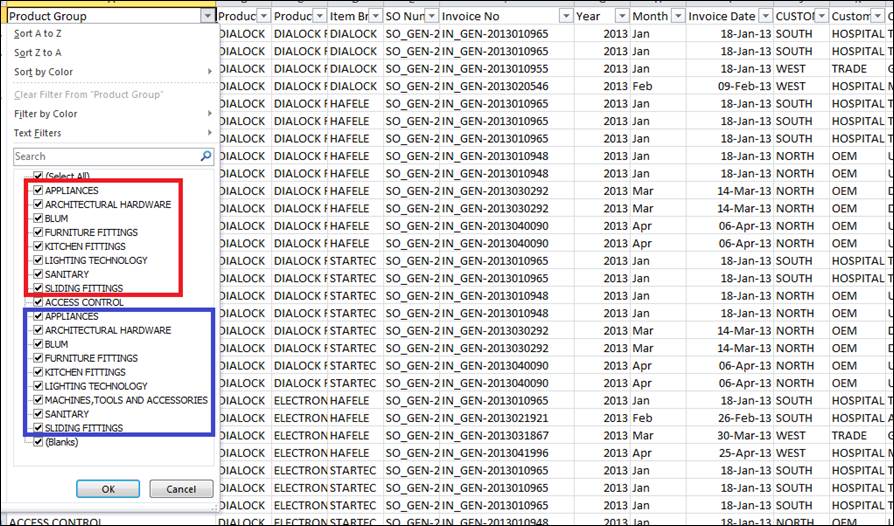
Task: Uncheck SLIDING FITTINGS checkbox just above ACCESS CONTROL
Action: pos(38,288)
